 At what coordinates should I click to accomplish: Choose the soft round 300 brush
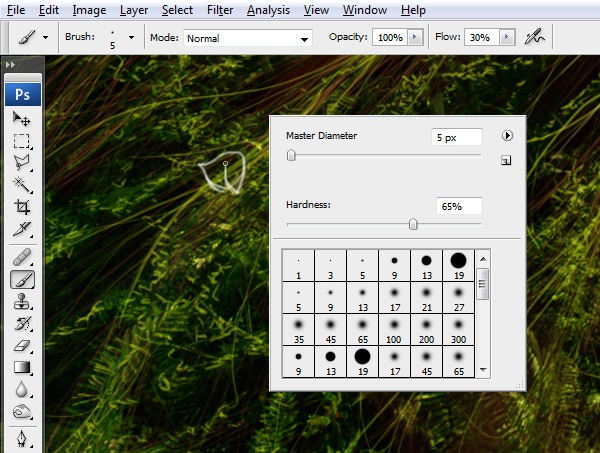point(458,330)
